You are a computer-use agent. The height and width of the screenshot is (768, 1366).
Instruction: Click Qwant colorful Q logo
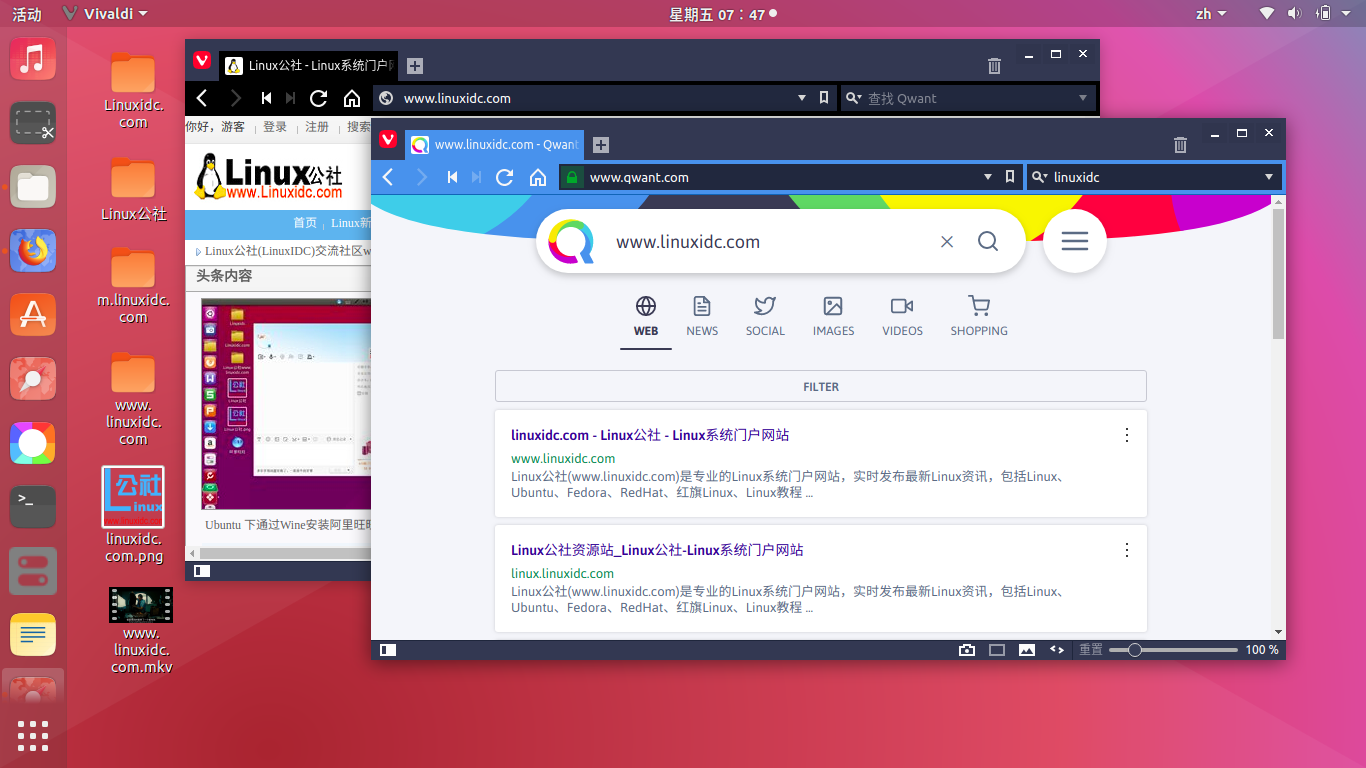tap(571, 242)
